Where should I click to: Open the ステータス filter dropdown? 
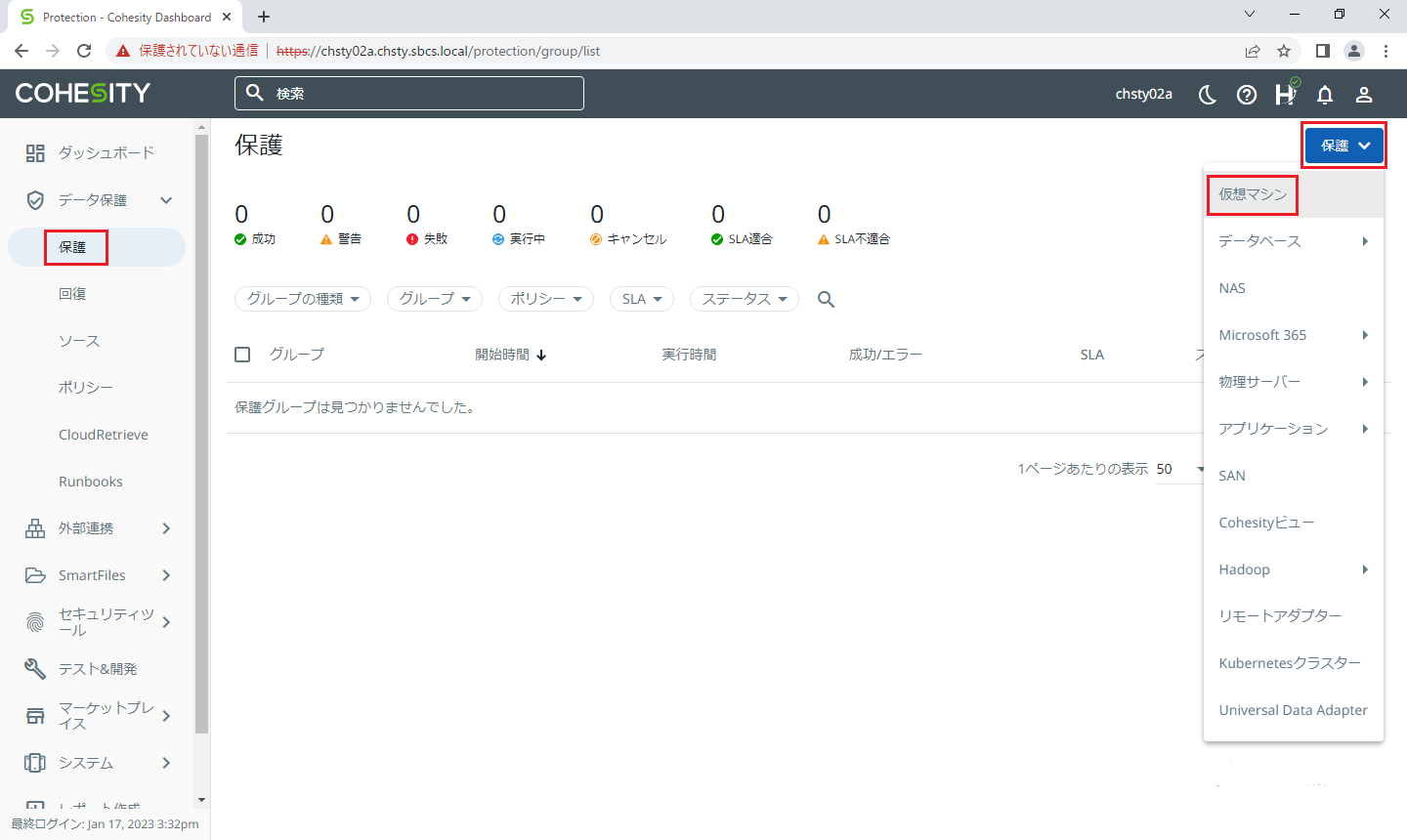point(745,299)
